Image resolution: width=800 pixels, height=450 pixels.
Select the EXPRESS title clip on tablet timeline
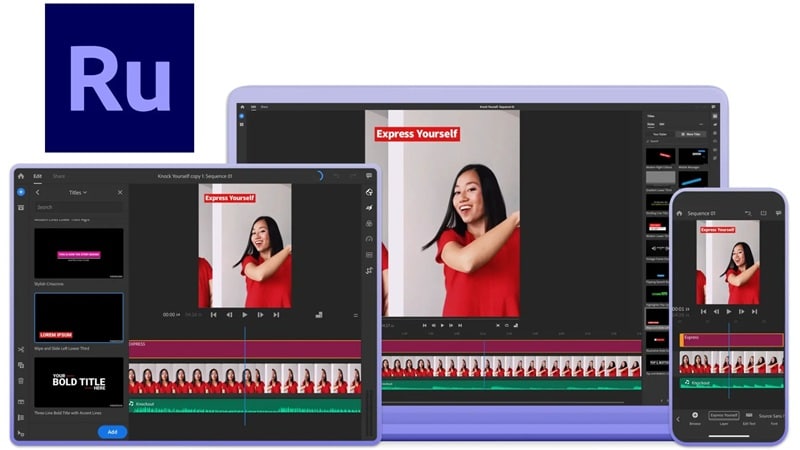[x=245, y=349]
